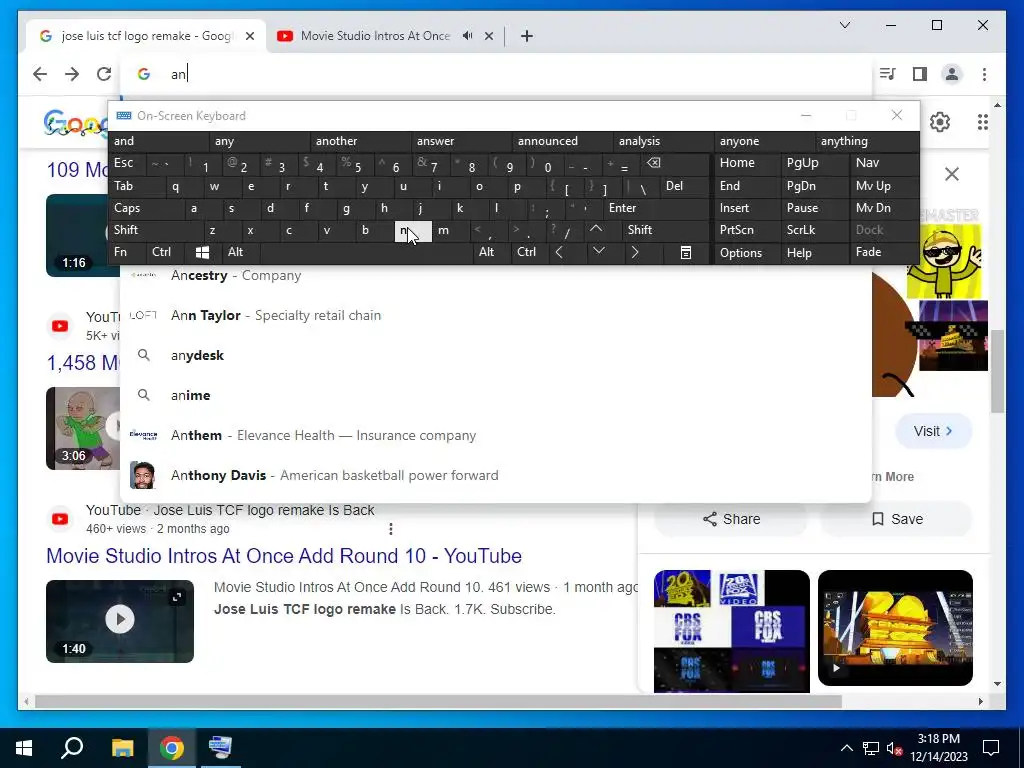Open On-Screen Keyboard taskbar icon

pyautogui.click(x=221, y=748)
